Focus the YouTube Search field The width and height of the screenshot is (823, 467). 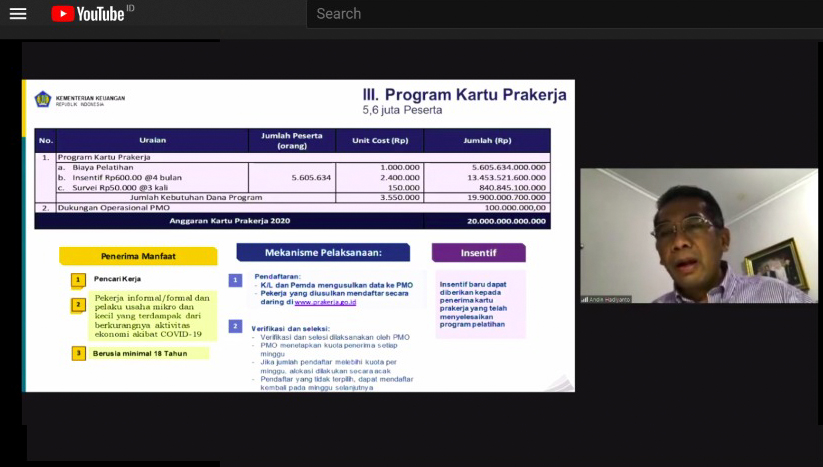point(565,14)
